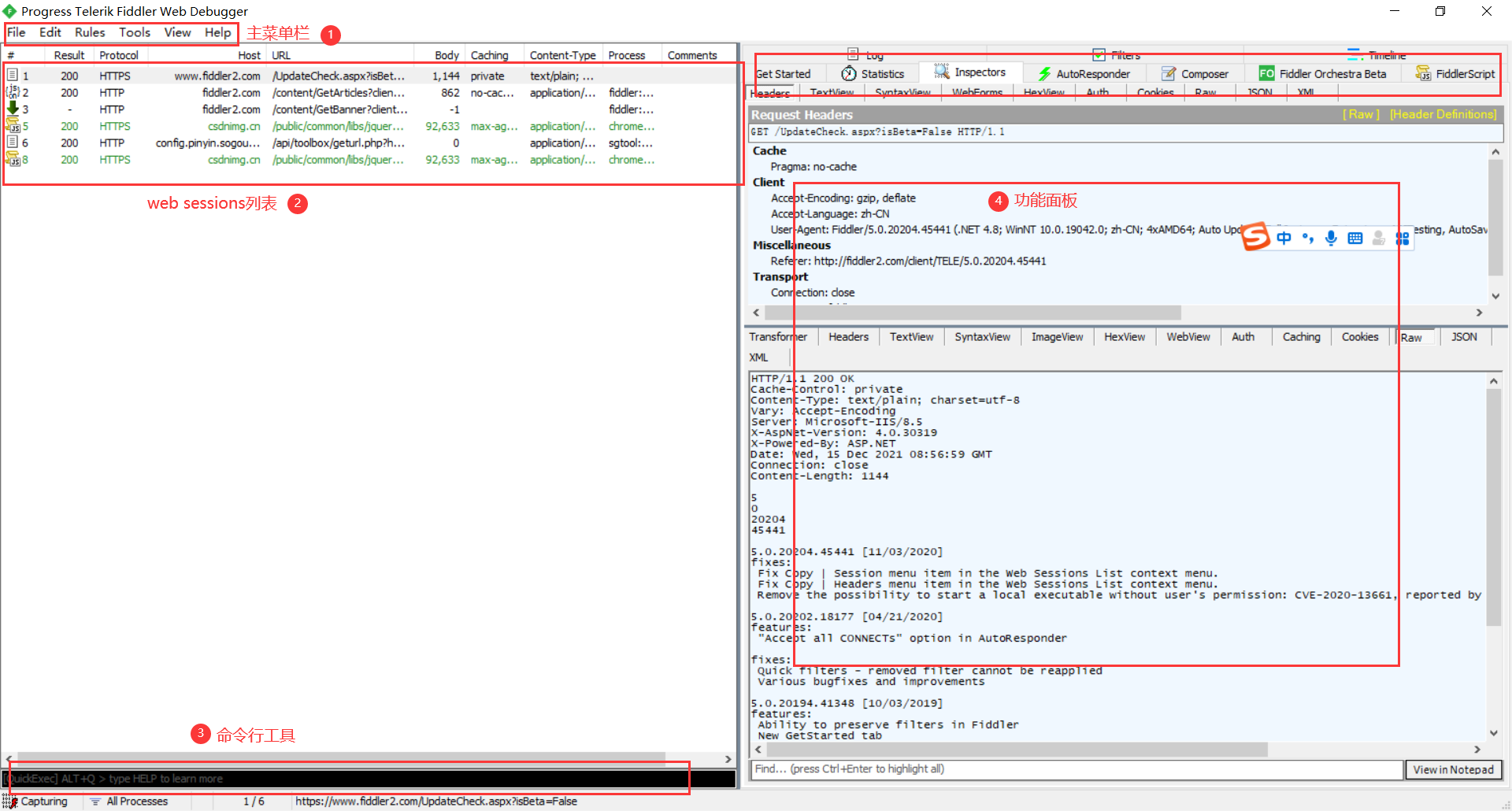Open the View menu
The image size is (1512, 811).
click(x=177, y=32)
